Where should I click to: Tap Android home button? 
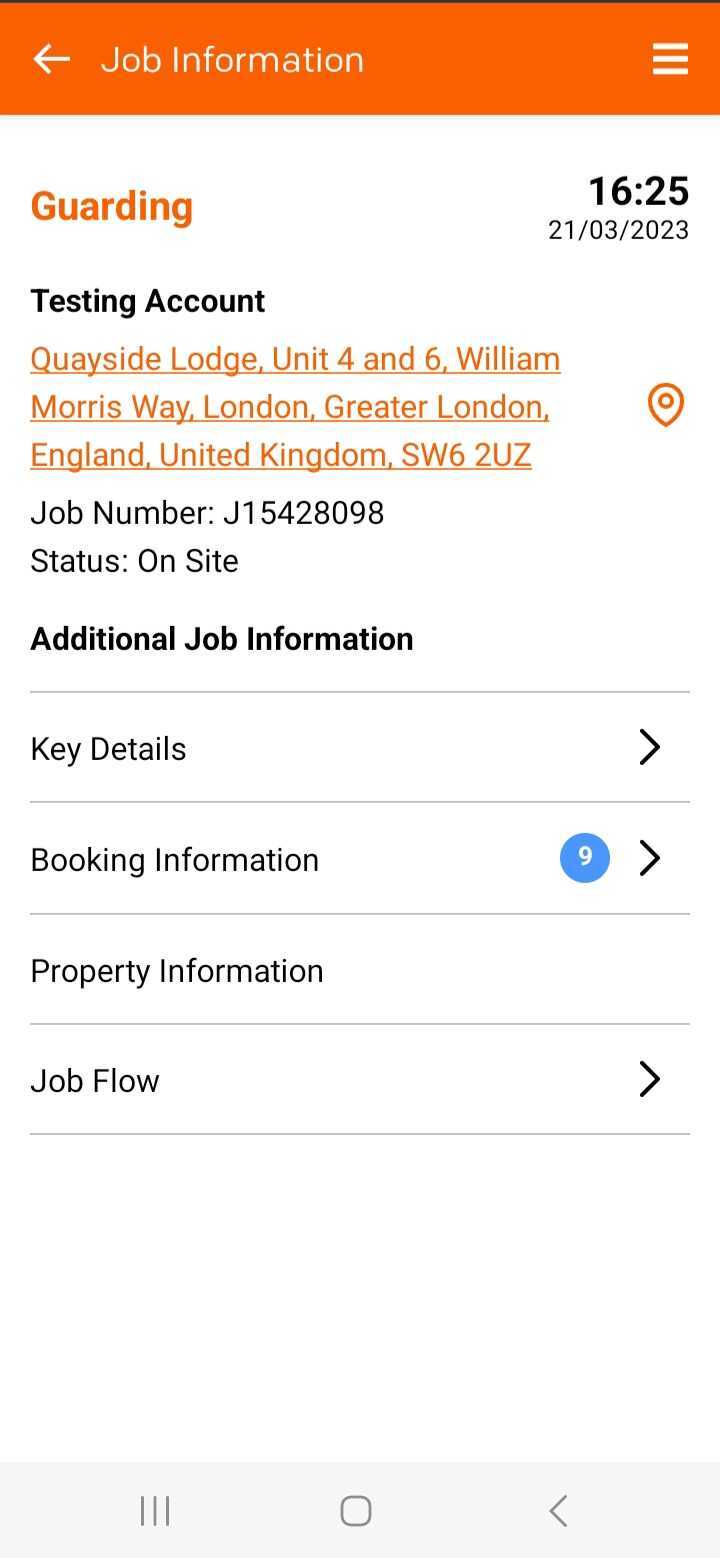356,1510
